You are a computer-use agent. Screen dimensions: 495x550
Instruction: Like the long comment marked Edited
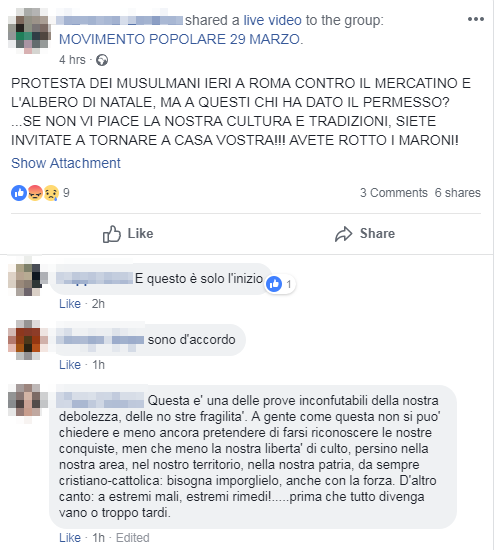(x=70, y=538)
